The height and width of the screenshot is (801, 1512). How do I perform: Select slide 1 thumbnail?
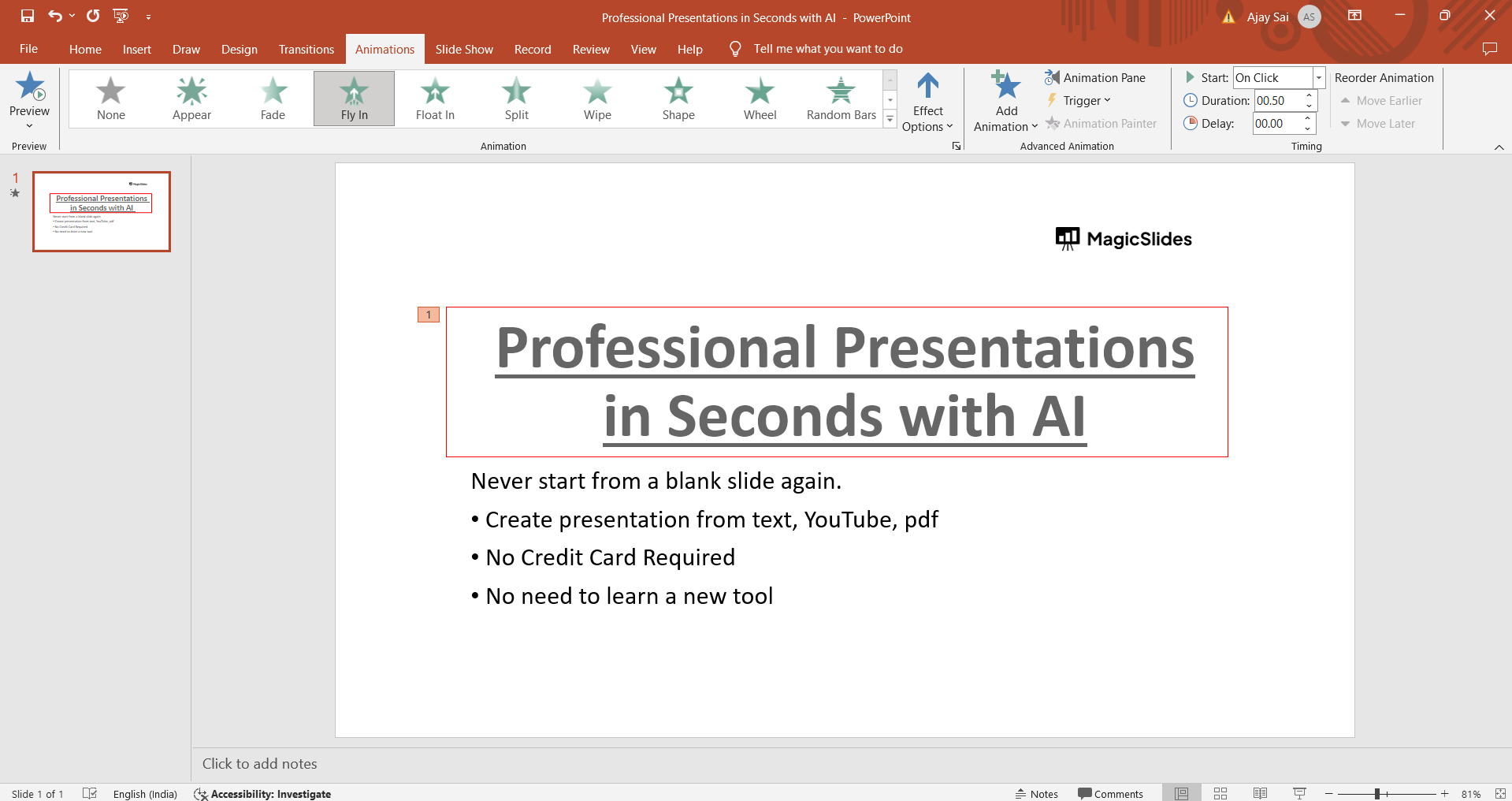[x=102, y=211]
